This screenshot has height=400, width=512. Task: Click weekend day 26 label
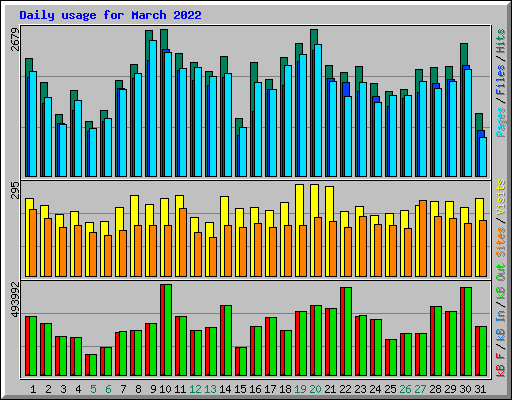coord(405,389)
